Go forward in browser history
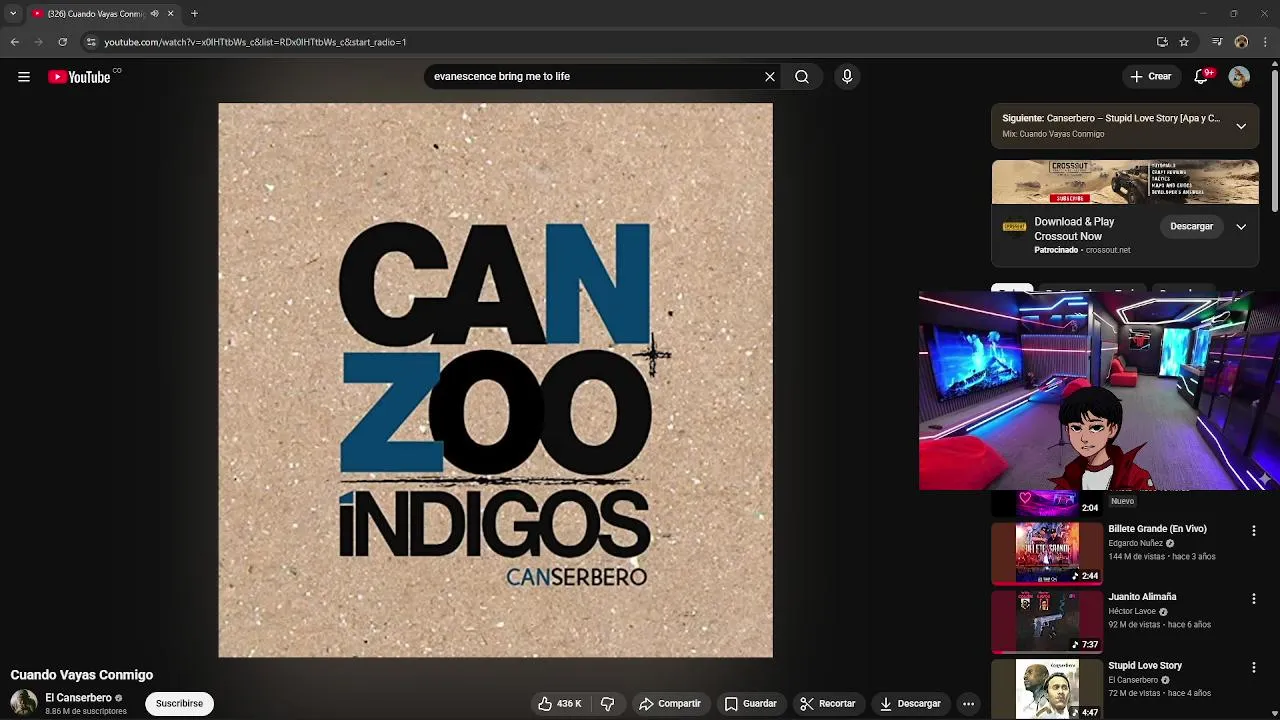The width and height of the screenshot is (1280, 720). [x=38, y=42]
